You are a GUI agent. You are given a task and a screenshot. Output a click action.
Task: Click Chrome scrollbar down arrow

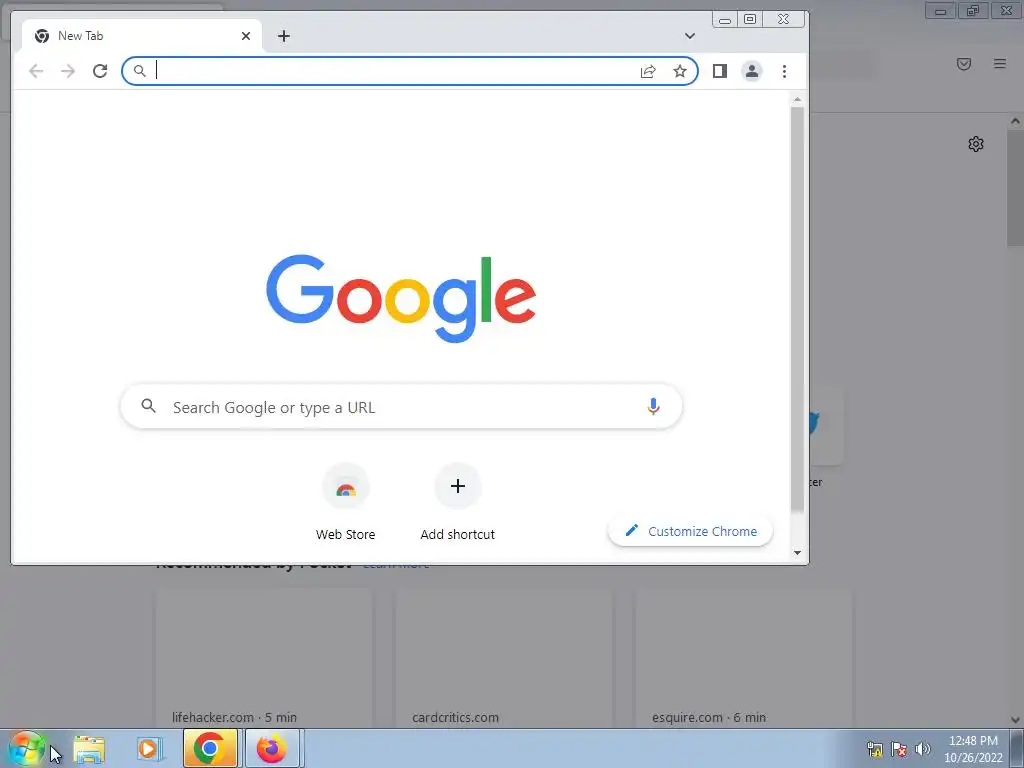(x=797, y=553)
